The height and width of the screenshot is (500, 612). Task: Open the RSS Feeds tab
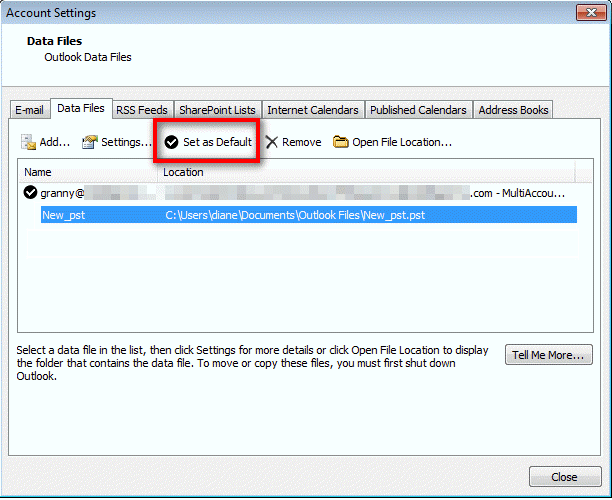click(142, 110)
